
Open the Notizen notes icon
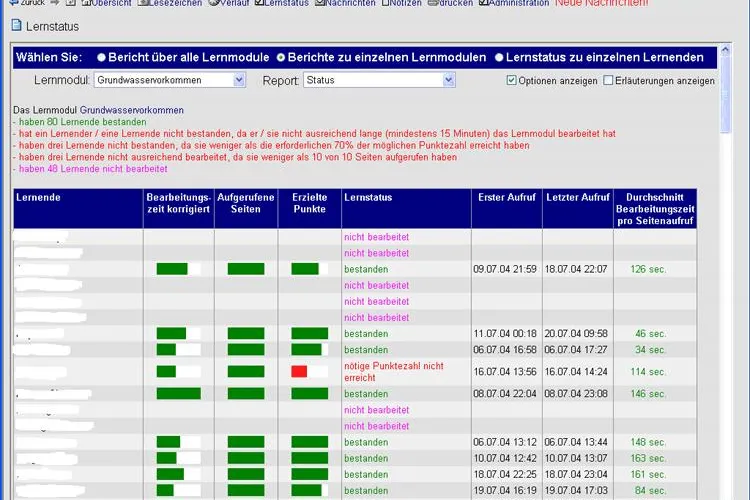[x=385, y=3]
